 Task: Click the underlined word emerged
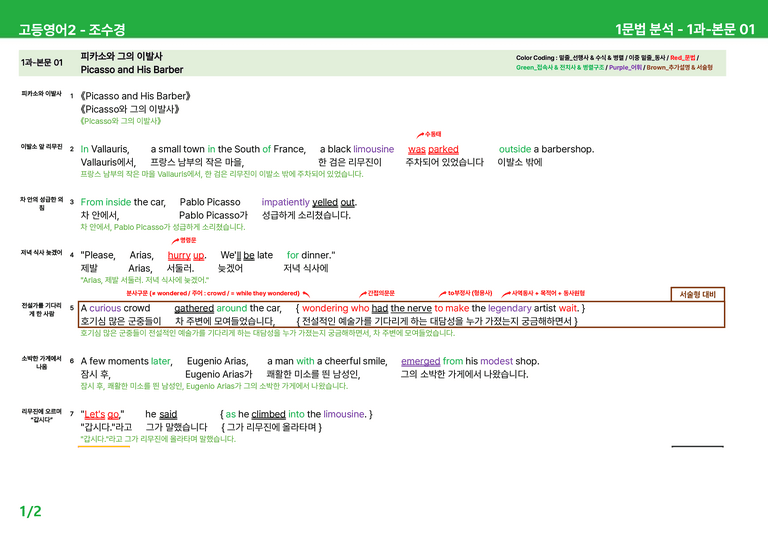420,361
